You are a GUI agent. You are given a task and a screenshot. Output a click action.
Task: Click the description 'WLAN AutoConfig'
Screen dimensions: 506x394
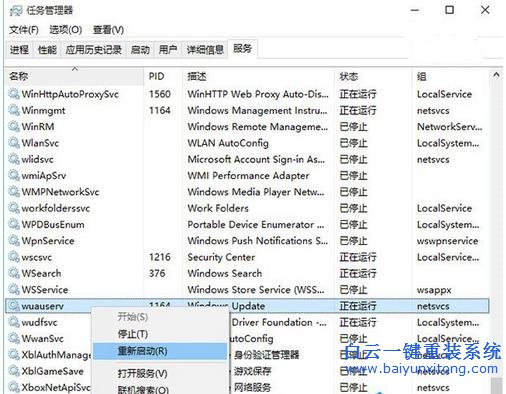click(x=228, y=143)
